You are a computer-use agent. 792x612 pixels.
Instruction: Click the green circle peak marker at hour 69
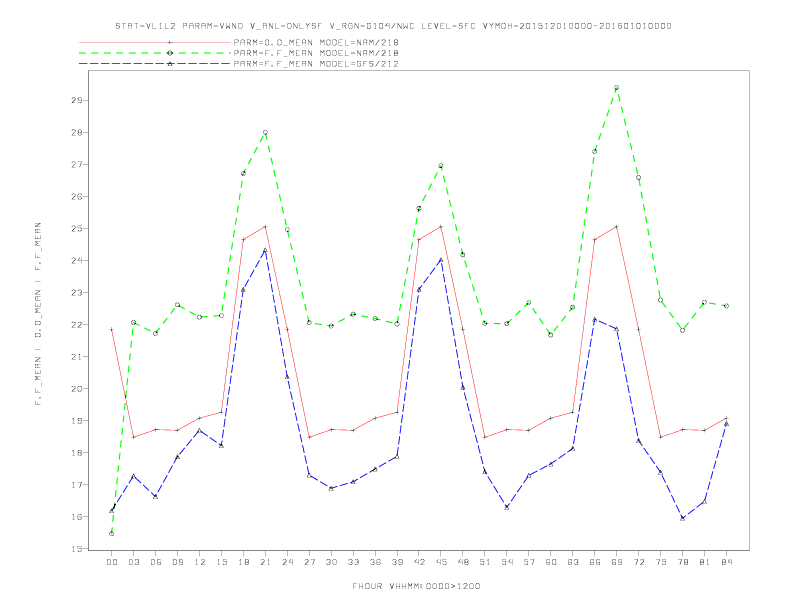pos(616,88)
